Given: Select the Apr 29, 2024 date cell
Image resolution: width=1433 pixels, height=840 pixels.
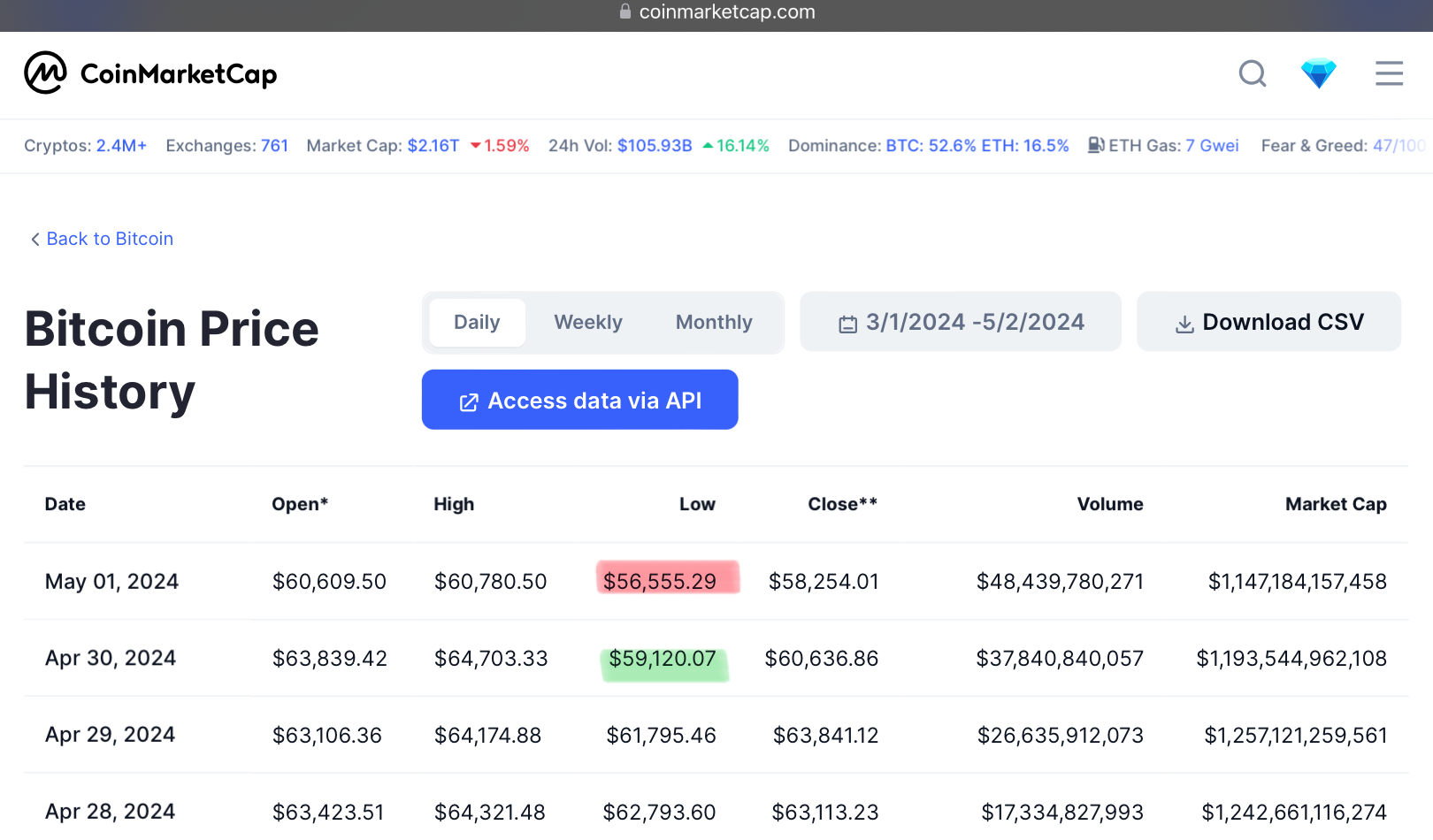Looking at the screenshot, I should pyautogui.click(x=110, y=735).
